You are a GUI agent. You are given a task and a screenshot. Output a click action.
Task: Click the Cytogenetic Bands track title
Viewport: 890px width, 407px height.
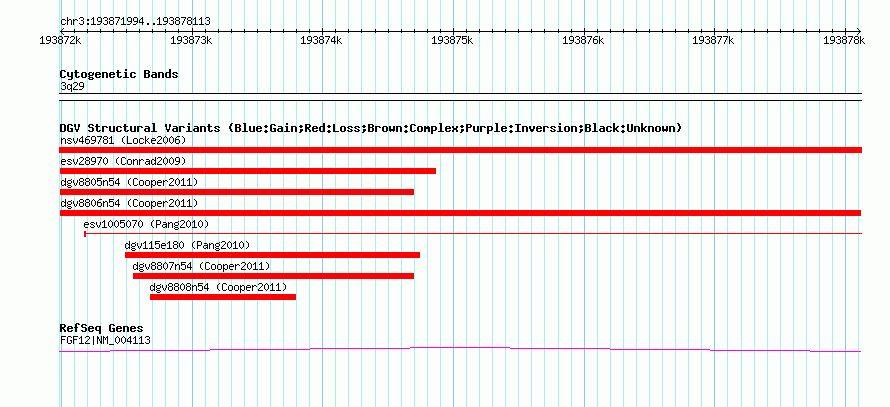(119, 74)
